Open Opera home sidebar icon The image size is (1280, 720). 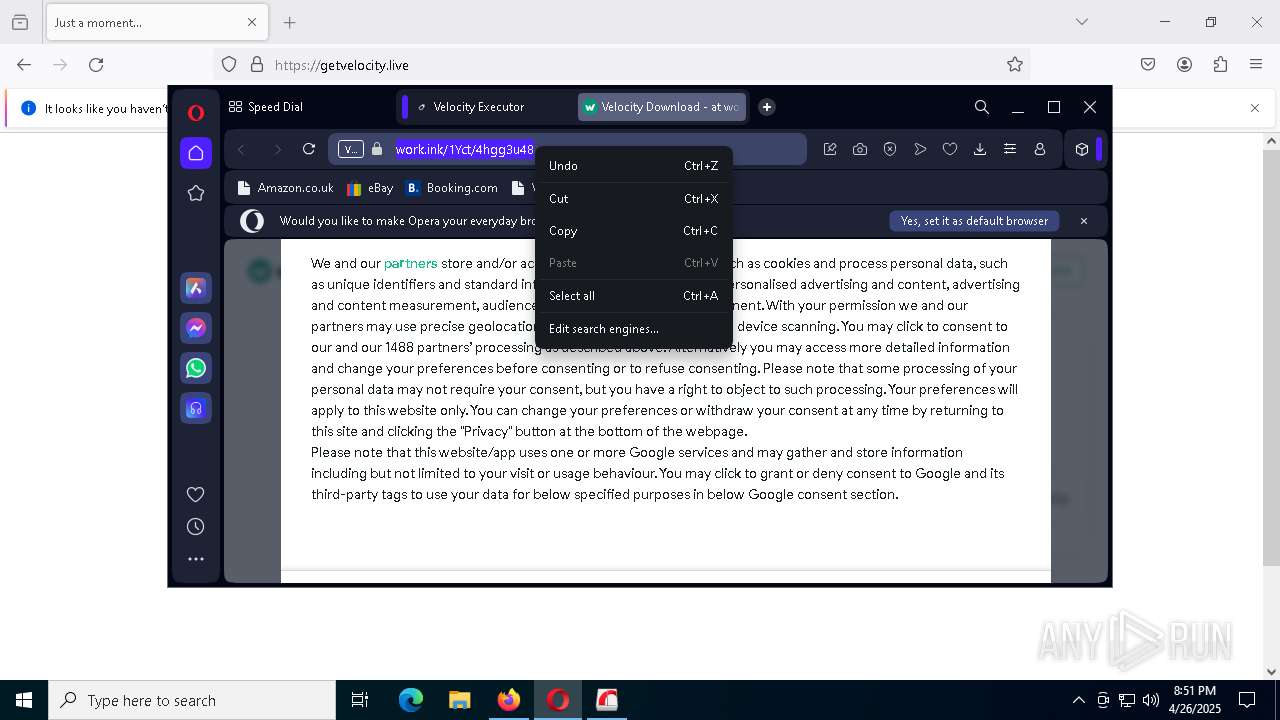coord(196,153)
